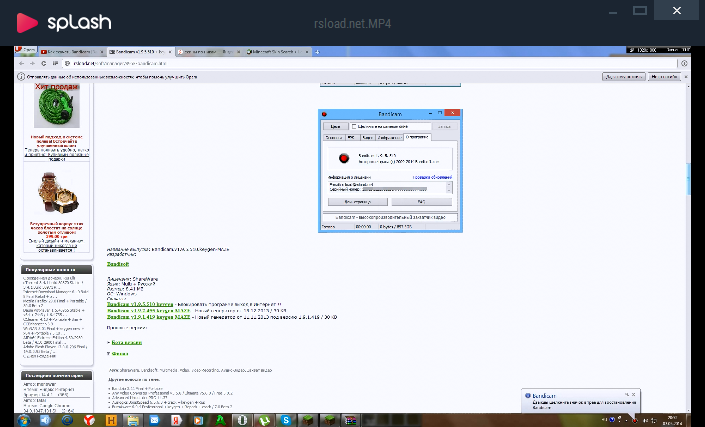Screen dimensions: 705x427
Task: Select the active Bandicam rsload browser tab
Action: point(141,52)
